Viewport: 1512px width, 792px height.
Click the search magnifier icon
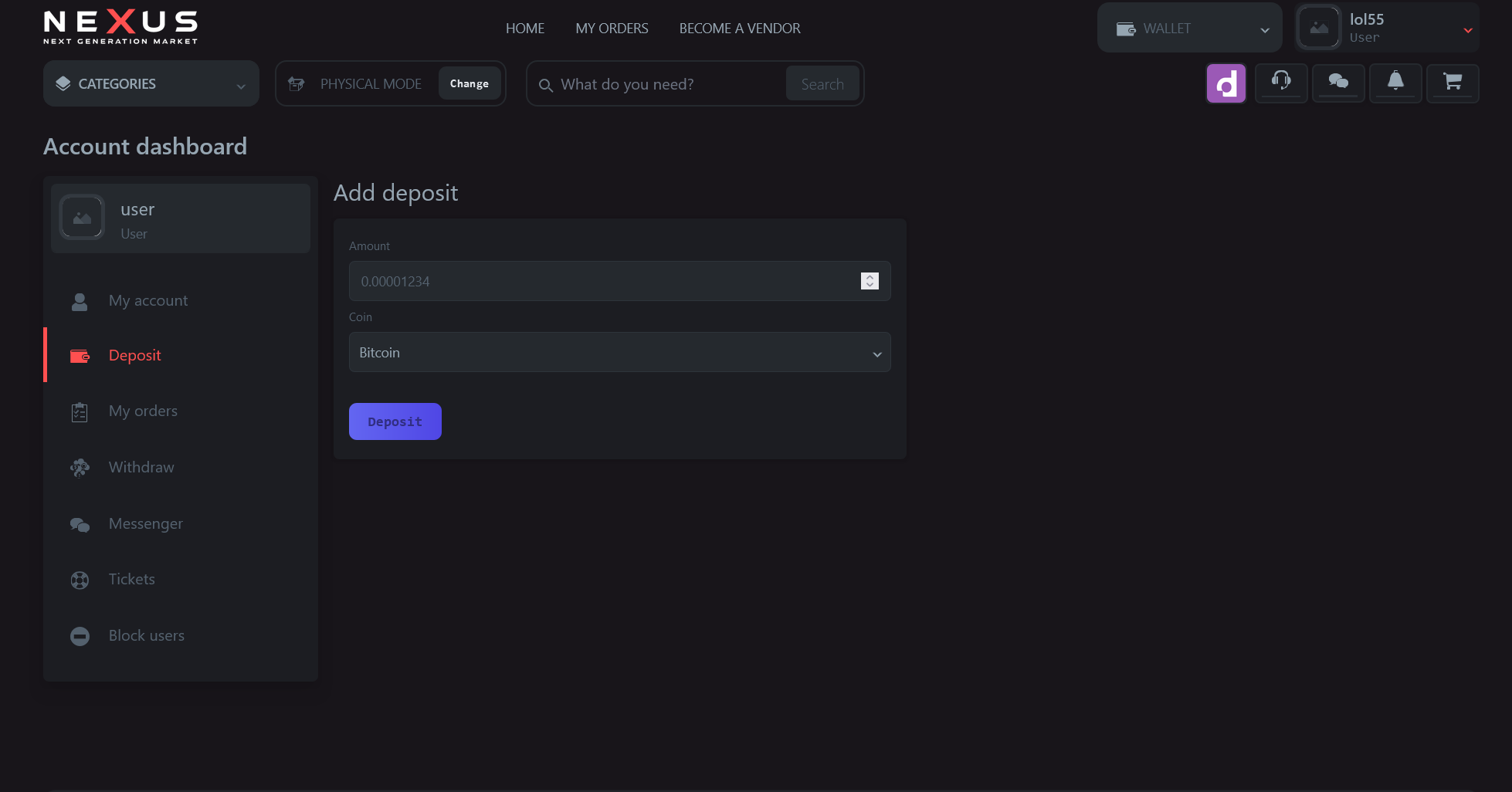click(545, 85)
